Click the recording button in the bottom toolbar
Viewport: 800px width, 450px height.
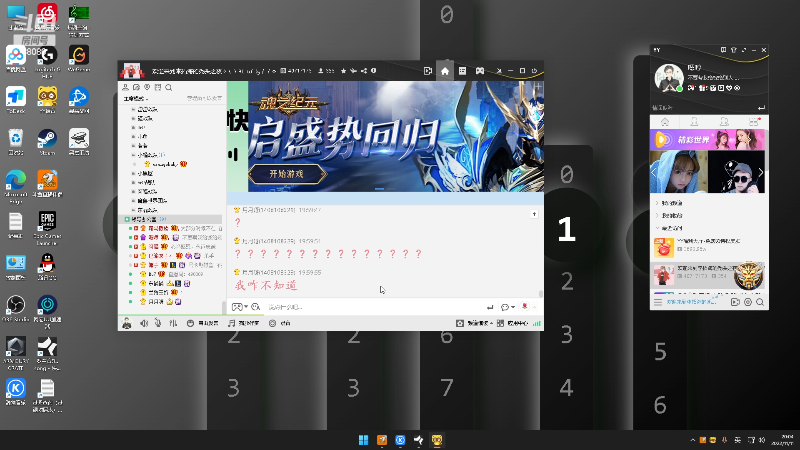tap(279, 323)
